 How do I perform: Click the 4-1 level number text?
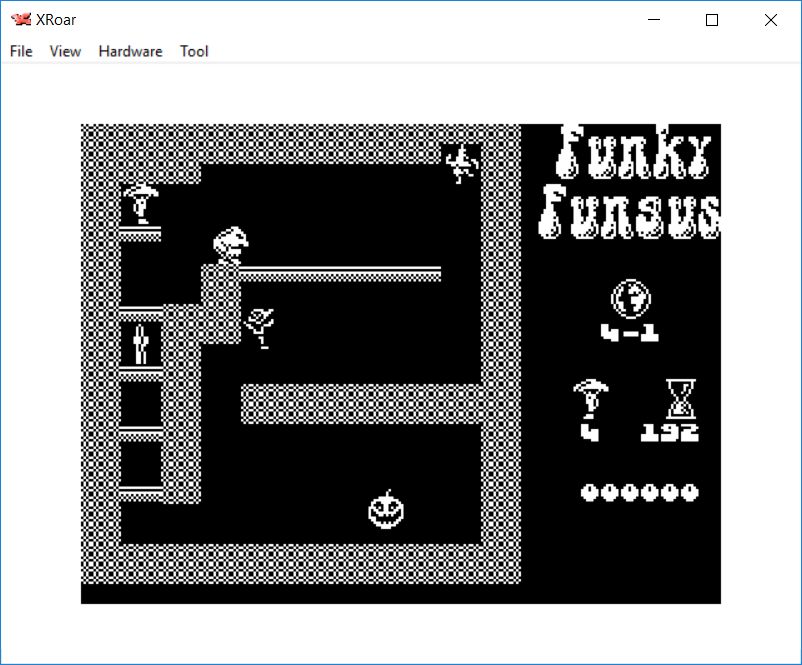pyautogui.click(x=630, y=333)
